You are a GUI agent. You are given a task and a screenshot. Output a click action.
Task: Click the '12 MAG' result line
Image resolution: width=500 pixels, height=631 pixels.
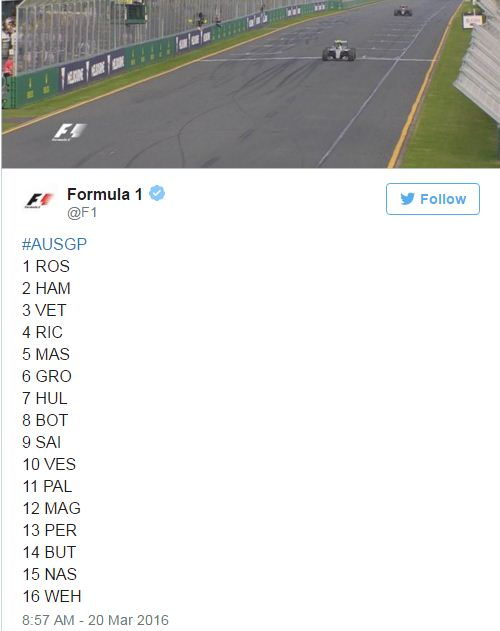pos(52,508)
